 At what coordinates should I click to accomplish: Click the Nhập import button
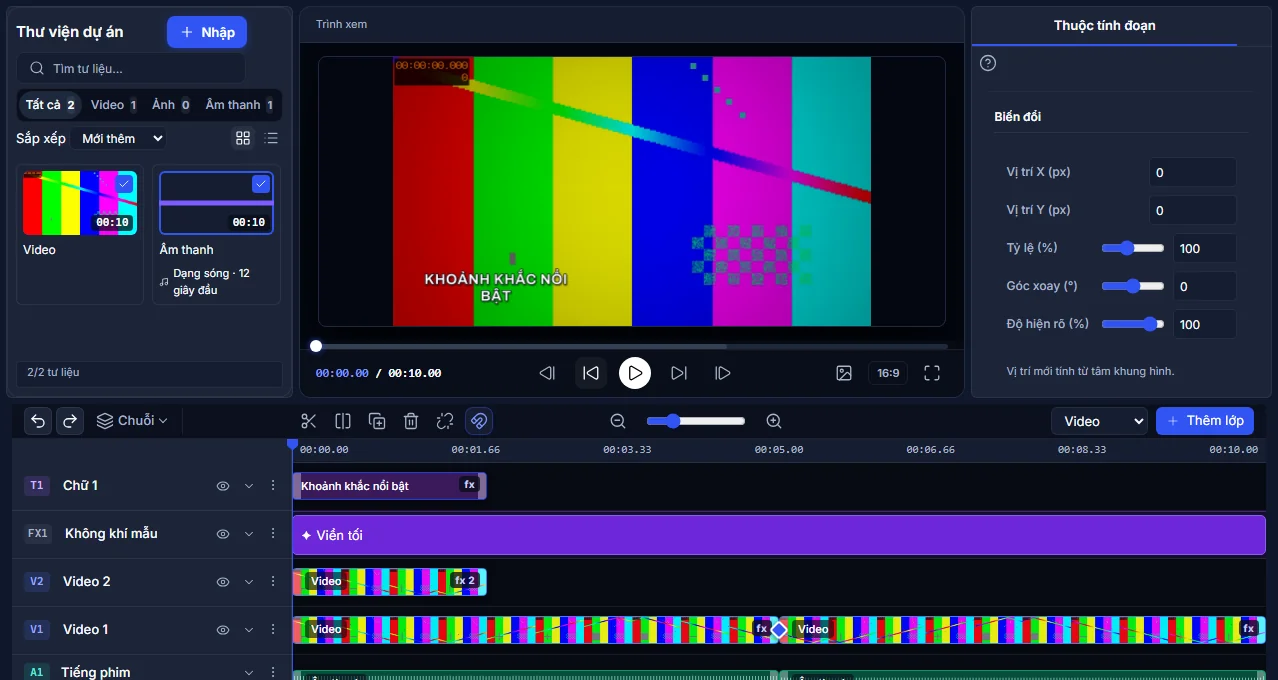pyautogui.click(x=207, y=32)
